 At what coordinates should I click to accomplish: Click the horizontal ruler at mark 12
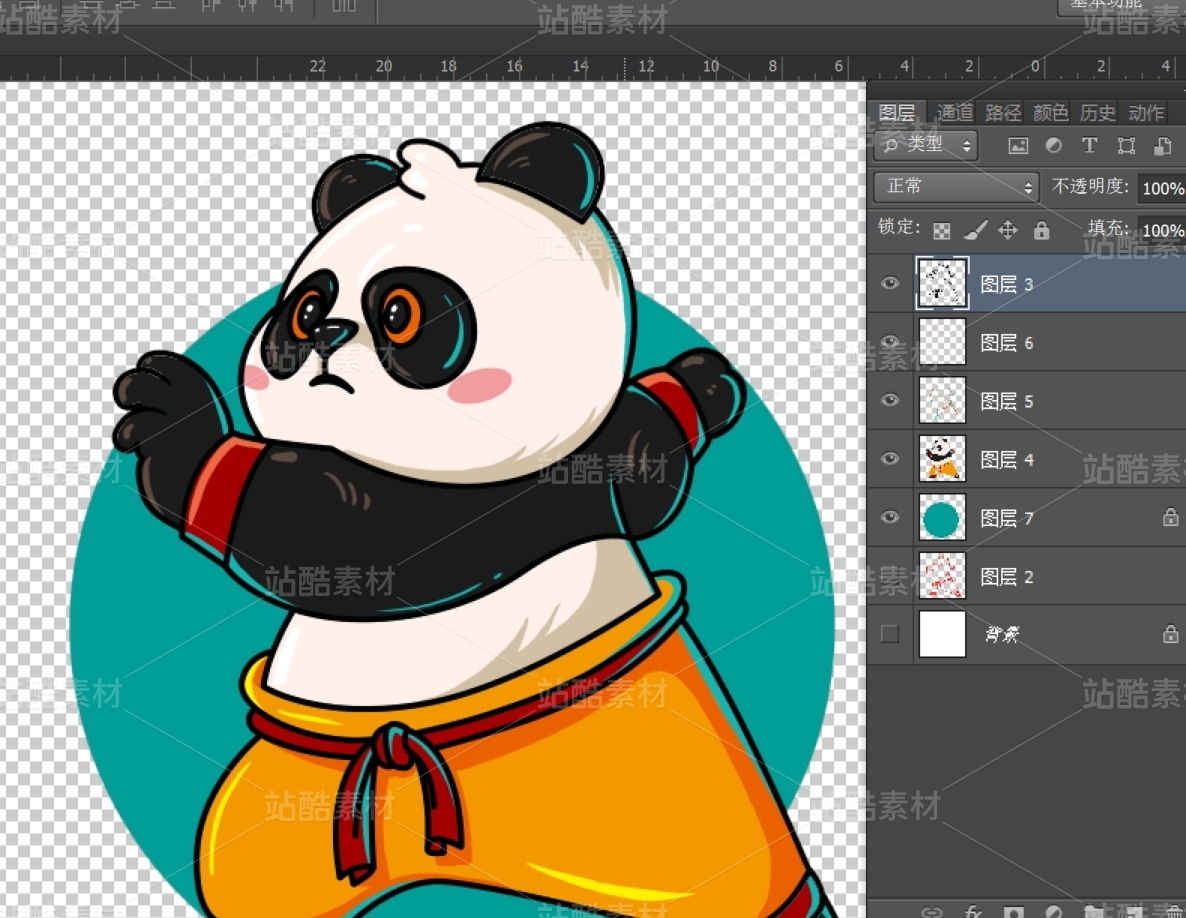tap(646, 66)
